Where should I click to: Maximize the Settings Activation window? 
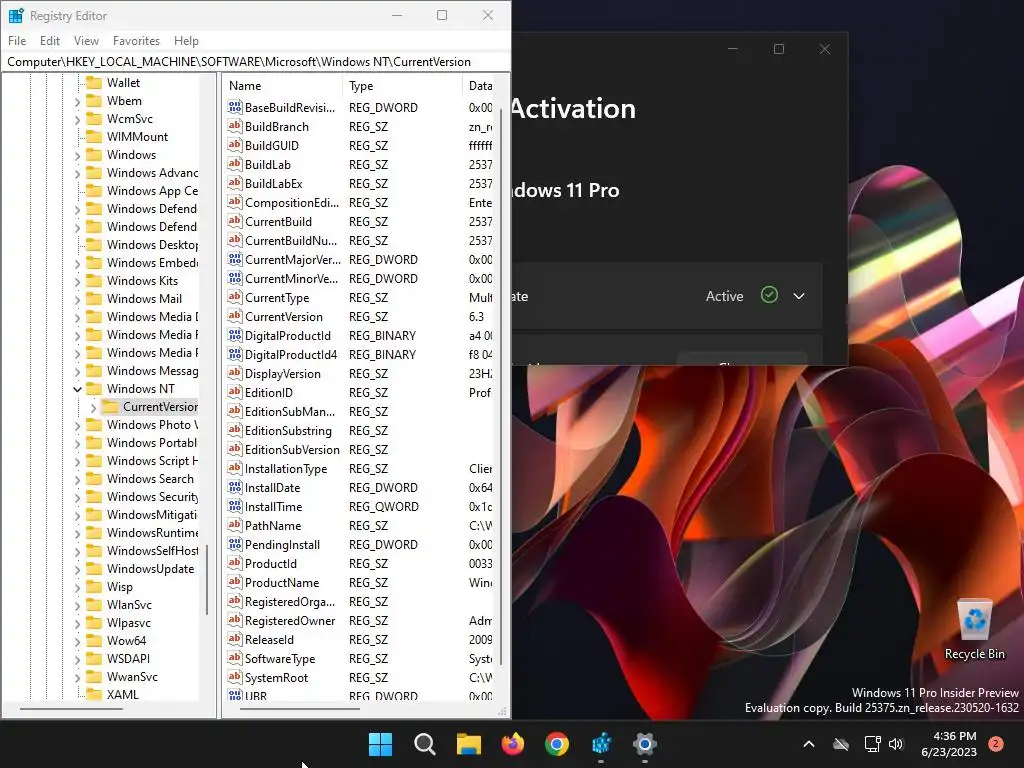[778, 49]
